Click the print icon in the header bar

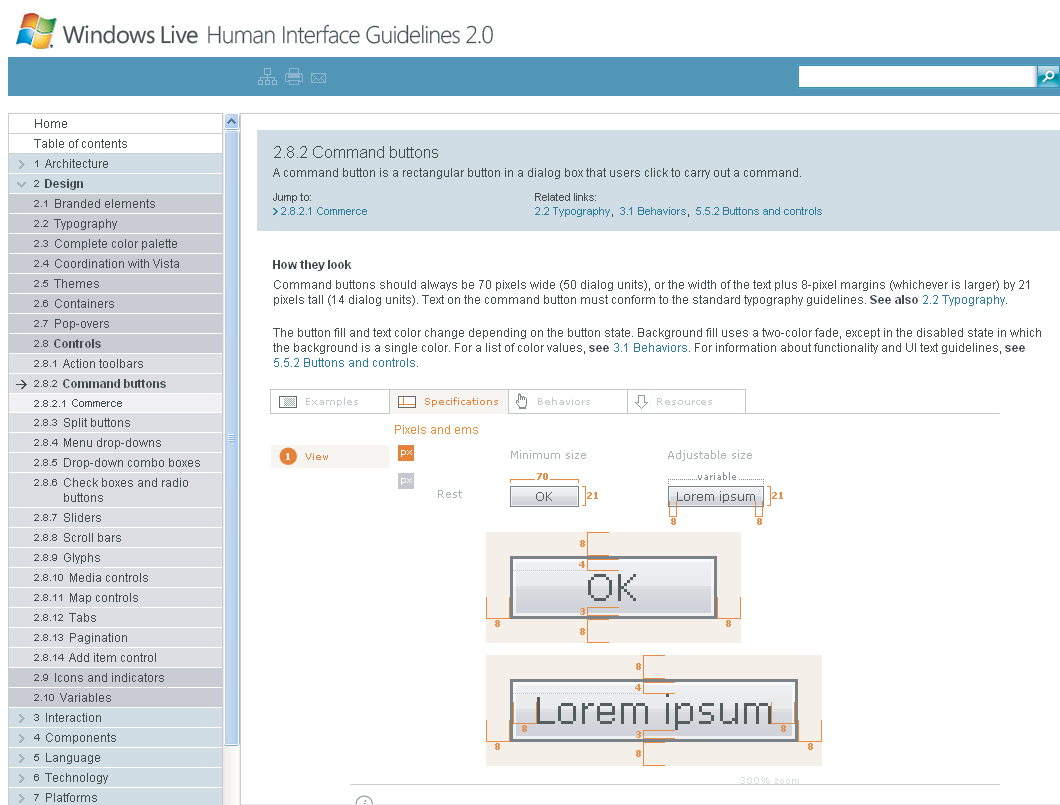[x=293, y=77]
